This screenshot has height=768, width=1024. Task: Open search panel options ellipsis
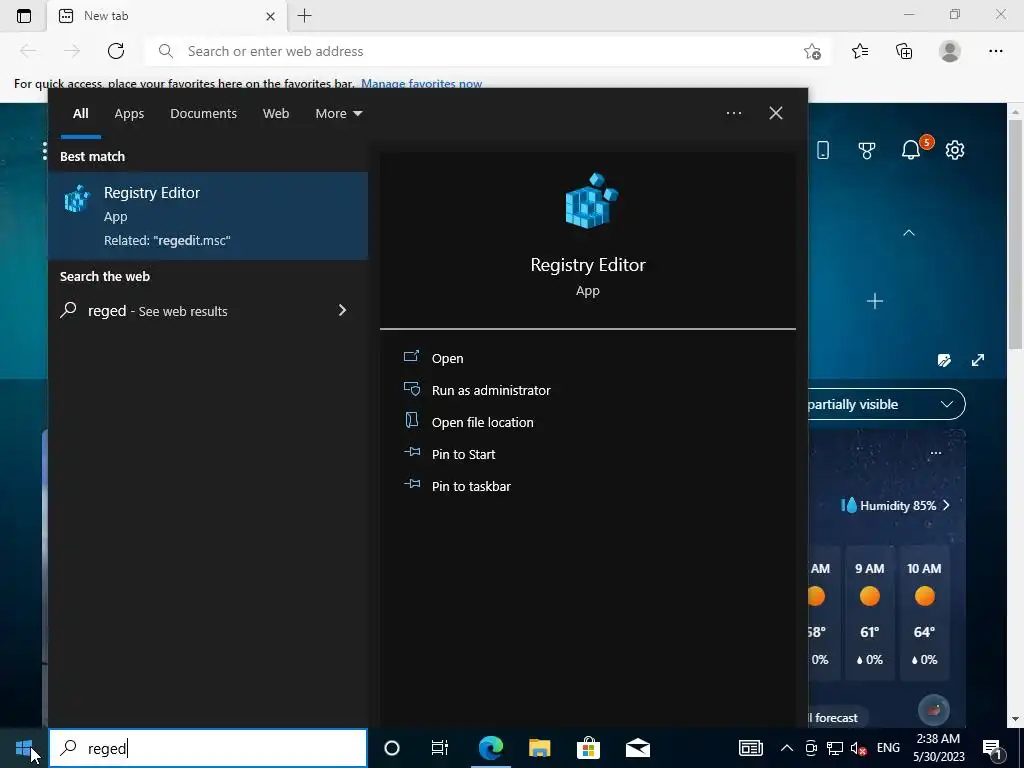[733, 113]
